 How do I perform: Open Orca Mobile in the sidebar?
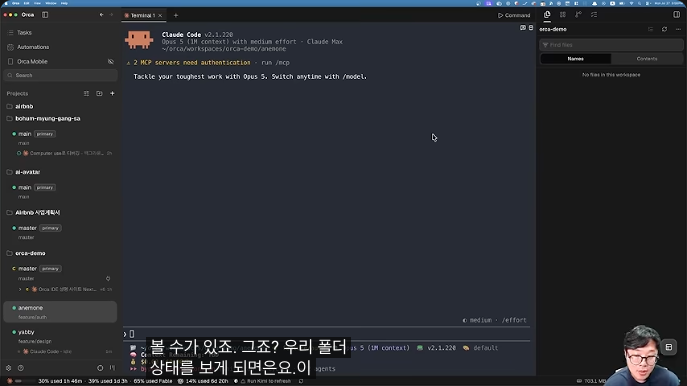pyautogui.click(x=32, y=61)
